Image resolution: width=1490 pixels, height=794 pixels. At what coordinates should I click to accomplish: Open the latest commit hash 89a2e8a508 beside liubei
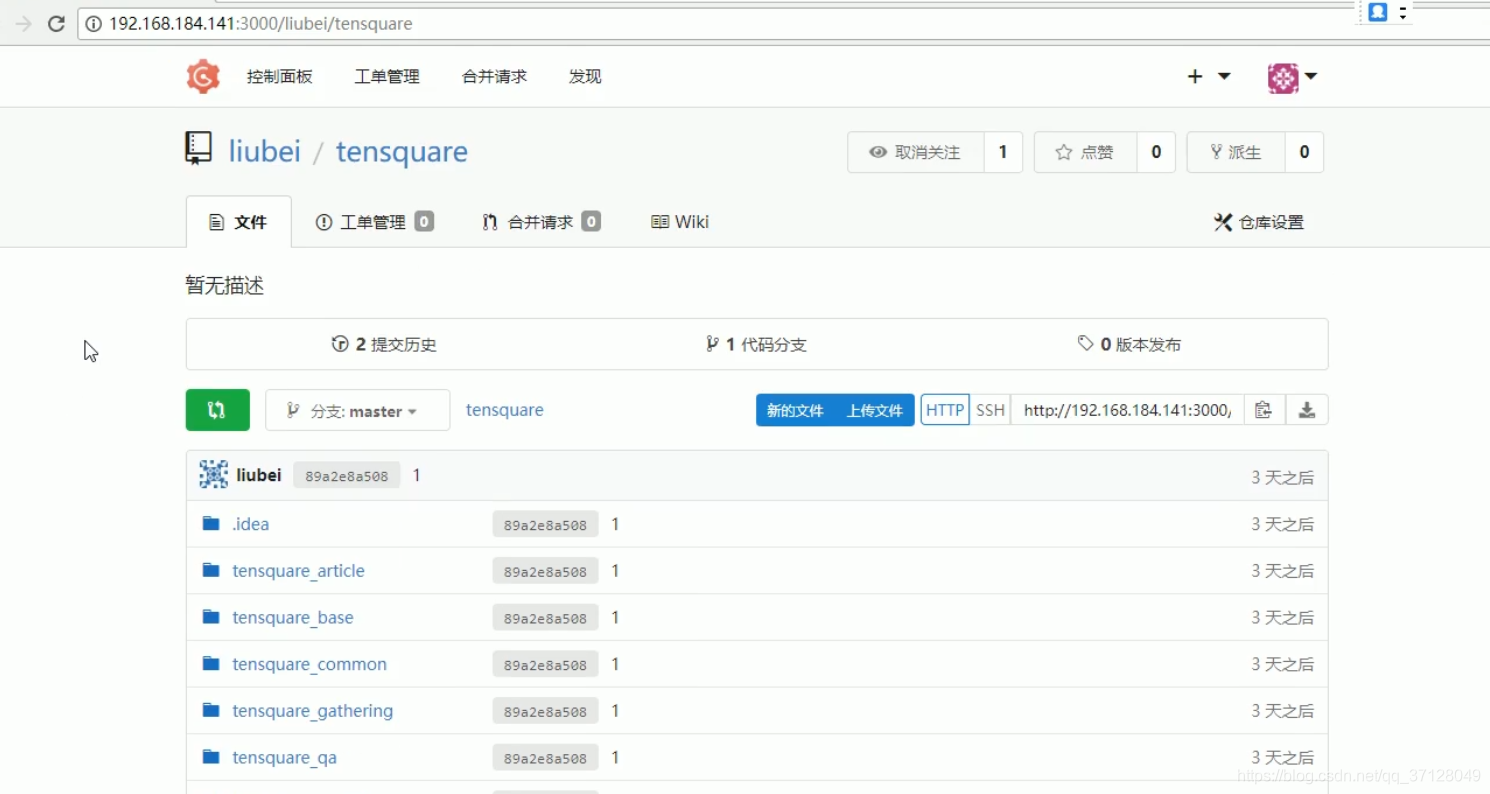click(x=346, y=476)
